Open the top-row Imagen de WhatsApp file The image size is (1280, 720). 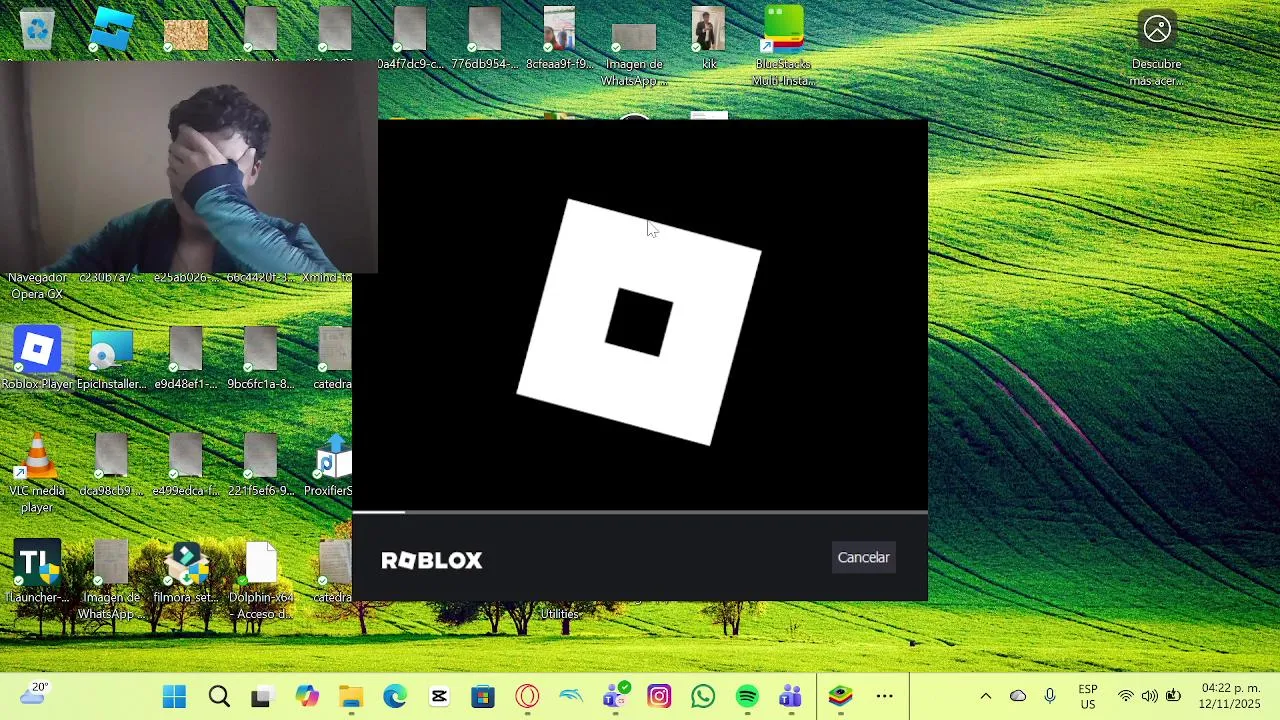tap(634, 54)
